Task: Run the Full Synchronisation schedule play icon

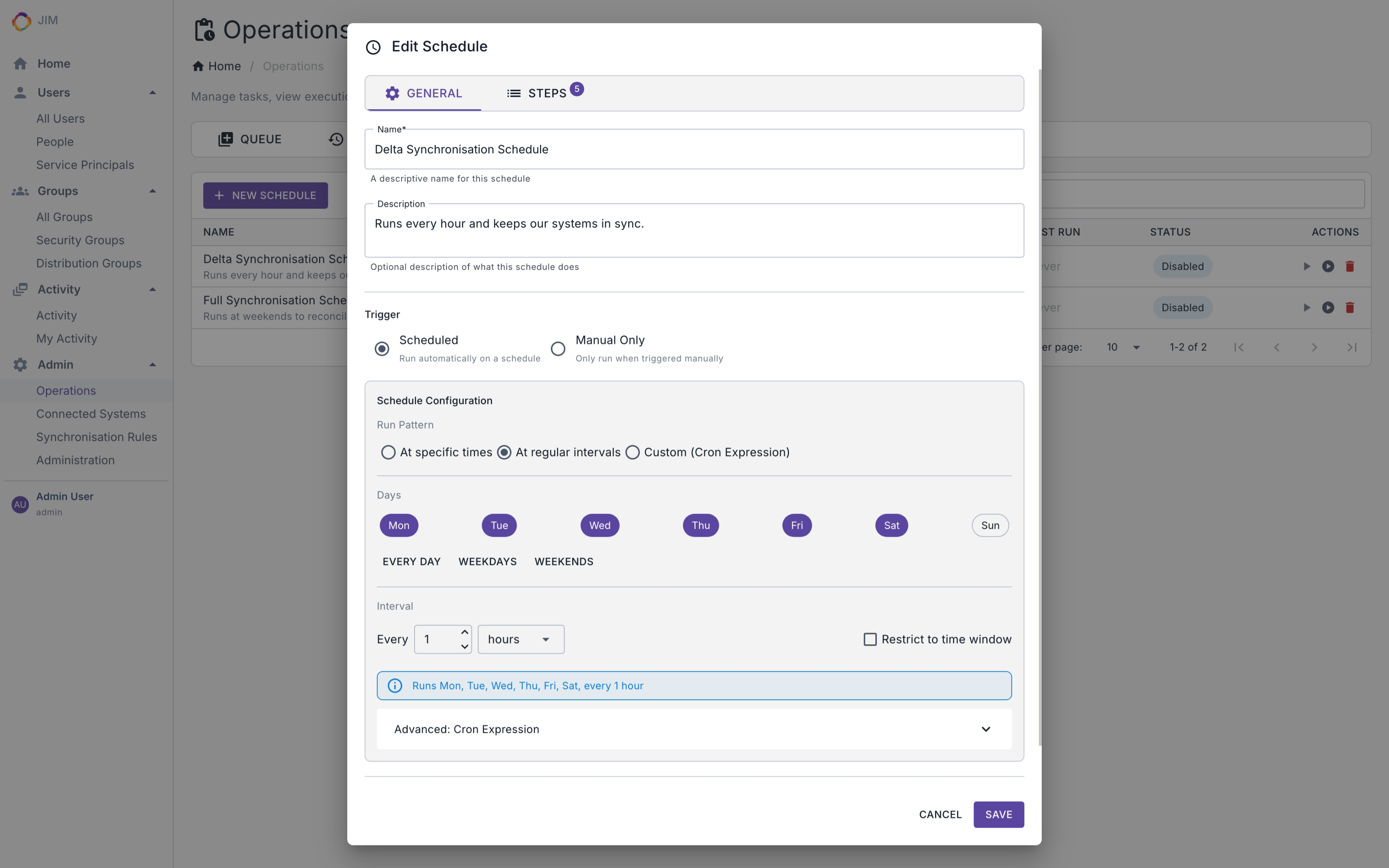Action: click(x=1306, y=308)
